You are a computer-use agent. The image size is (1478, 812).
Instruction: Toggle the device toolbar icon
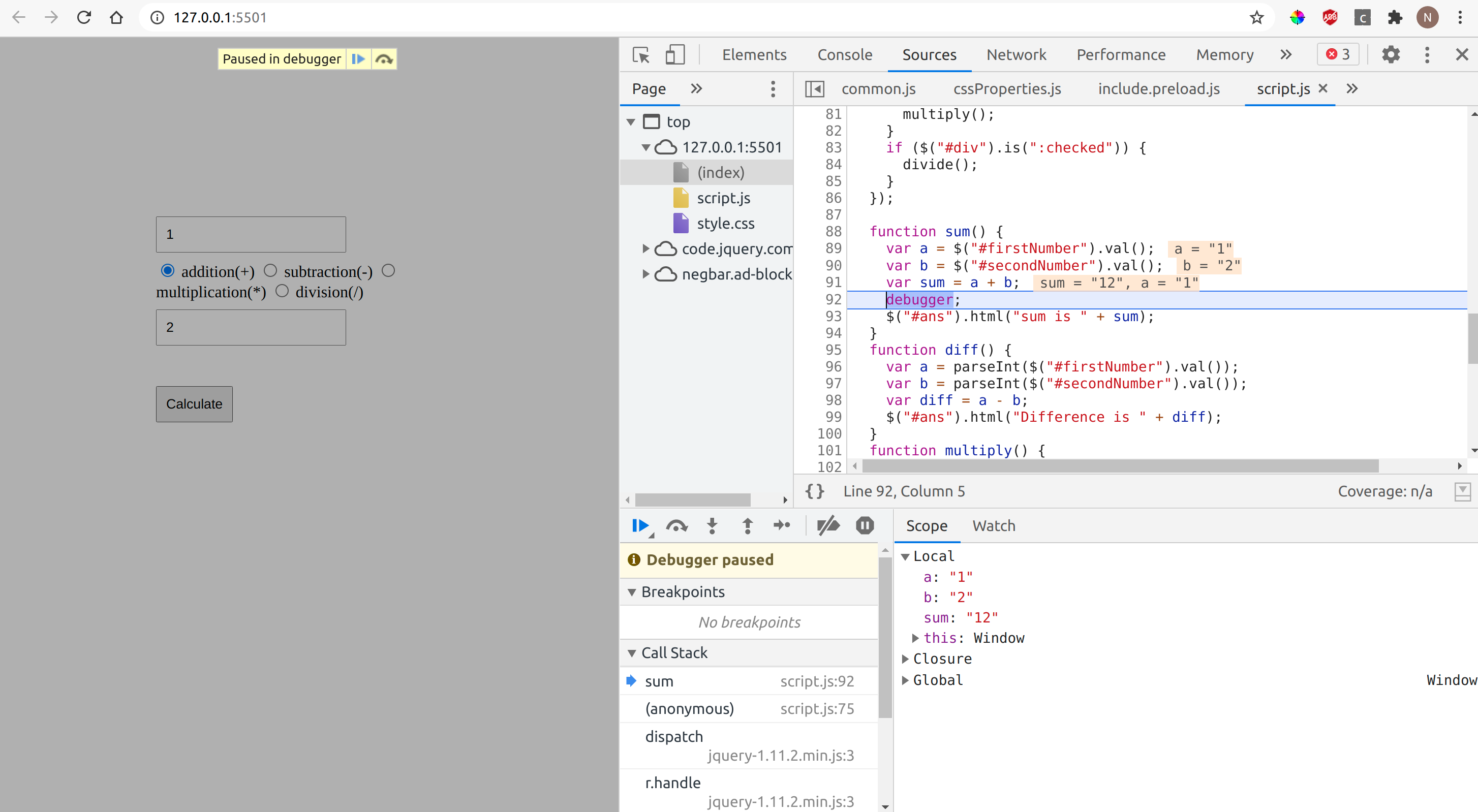coord(675,54)
